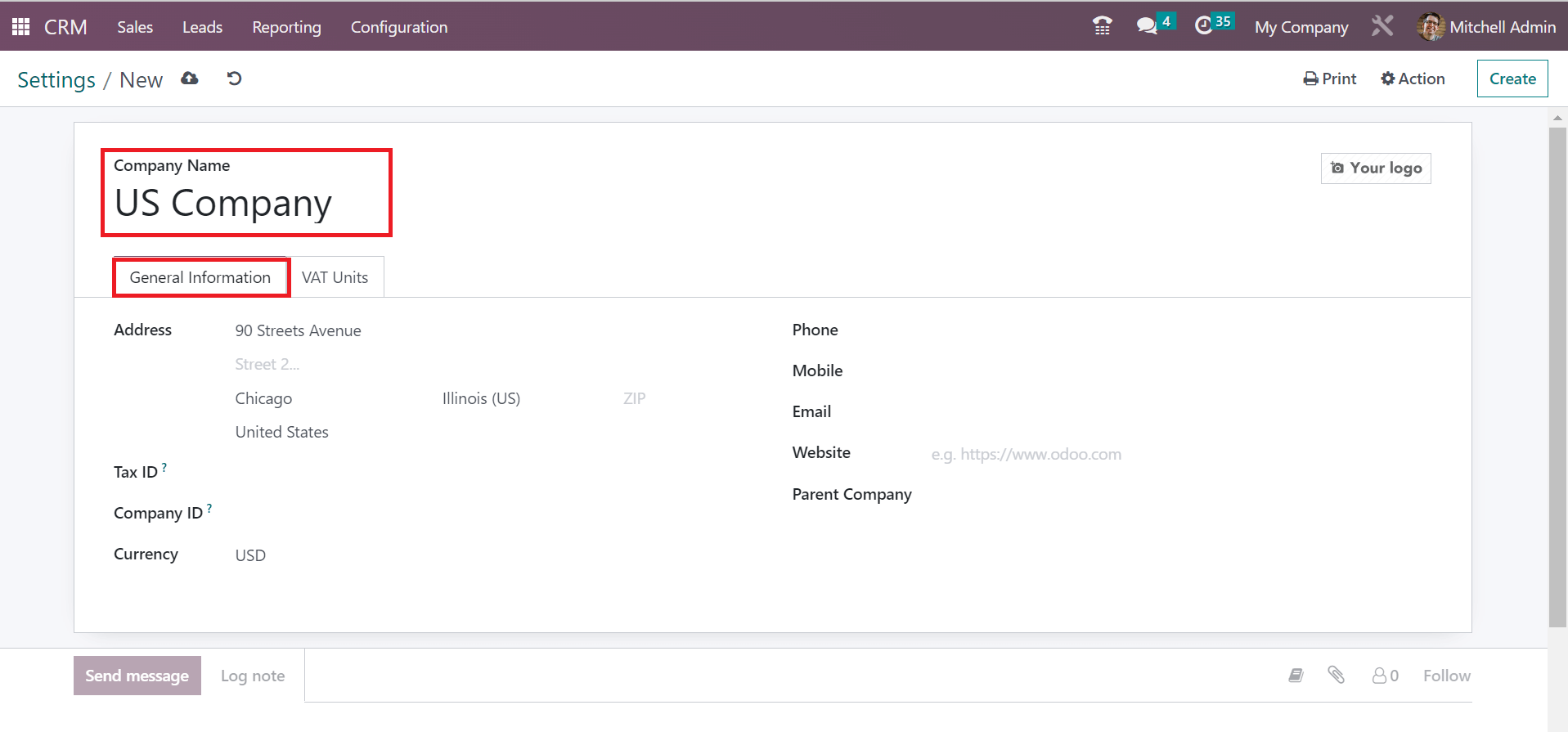Image resolution: width=1568 pixels, height=732 pixels.
Task: Switch to the VAT Units tab
Action: click(335, 277)
